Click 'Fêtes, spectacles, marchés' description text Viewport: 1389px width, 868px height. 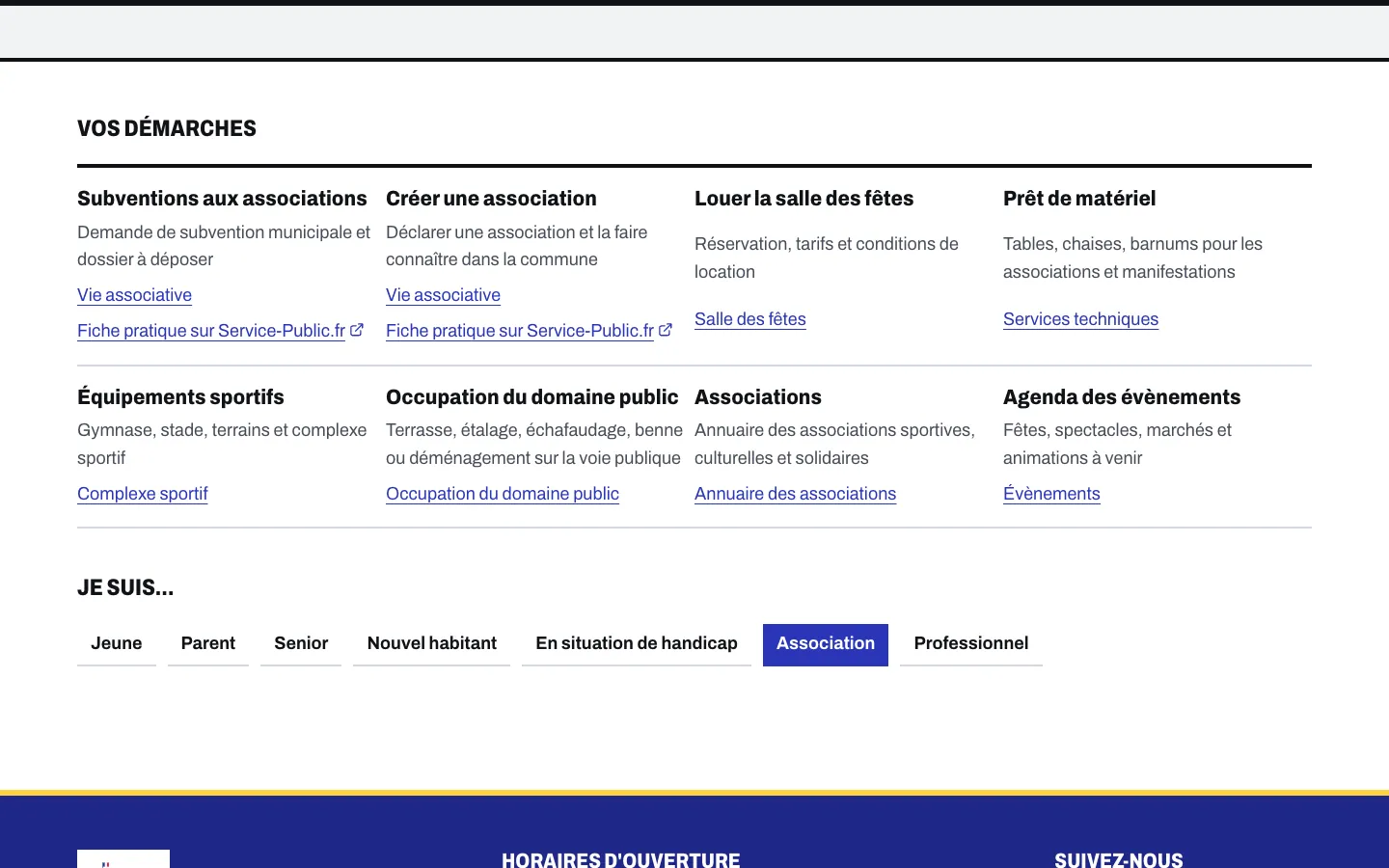point(1117,444)
